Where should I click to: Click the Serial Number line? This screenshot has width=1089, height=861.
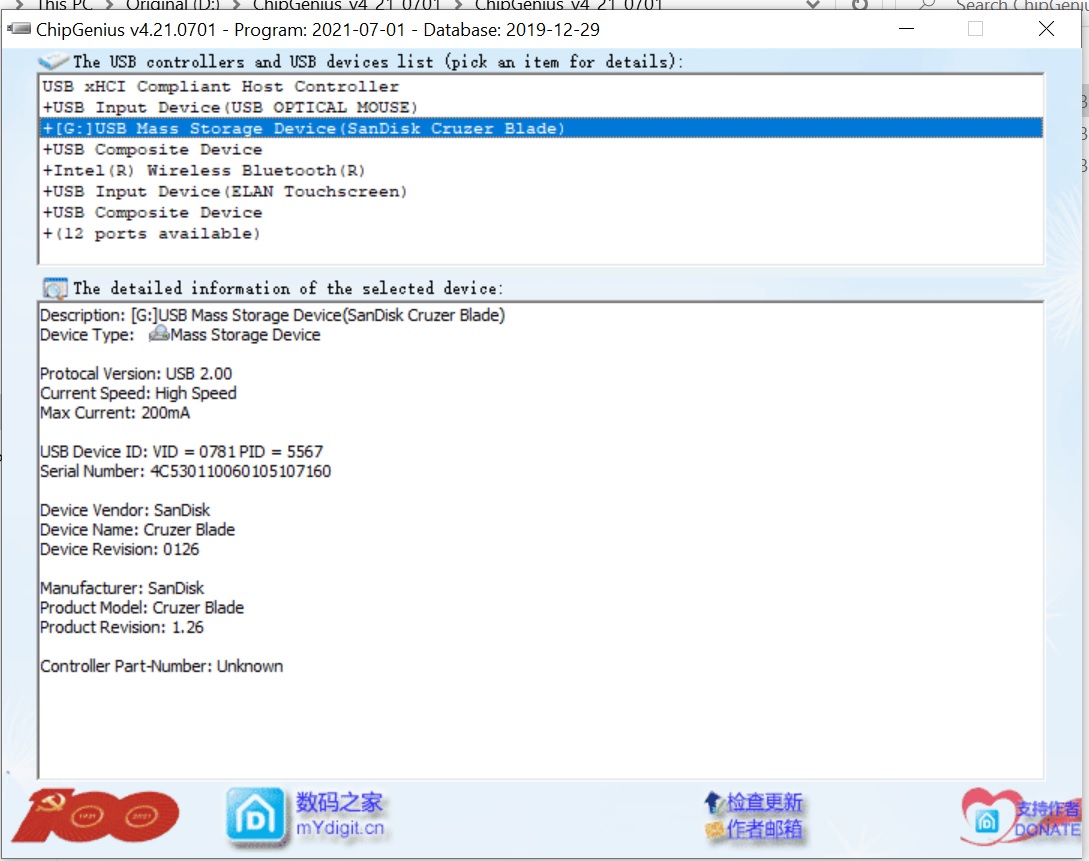185,471
